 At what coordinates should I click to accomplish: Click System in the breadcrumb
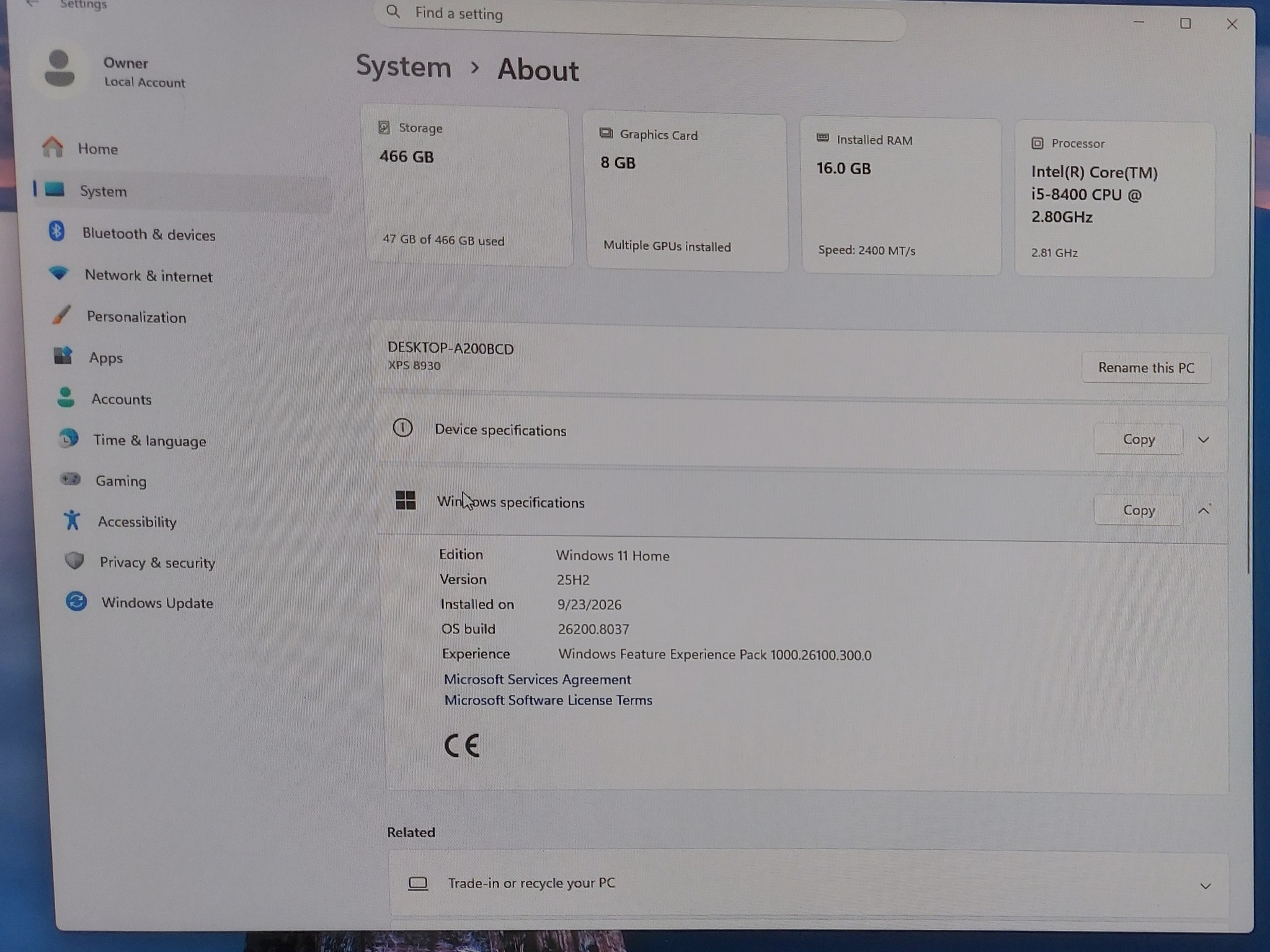point(404,66)
